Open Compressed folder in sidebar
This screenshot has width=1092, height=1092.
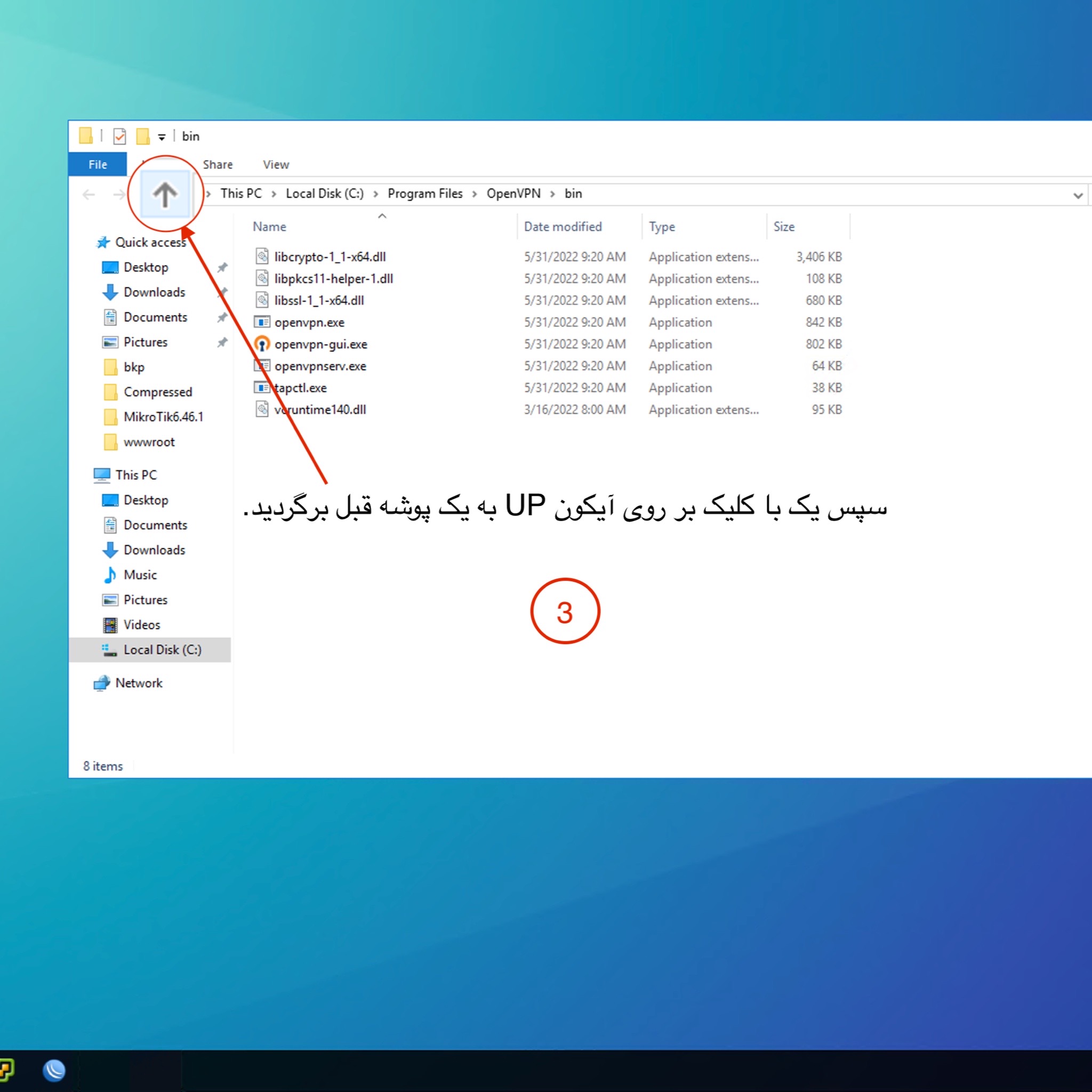158,392
